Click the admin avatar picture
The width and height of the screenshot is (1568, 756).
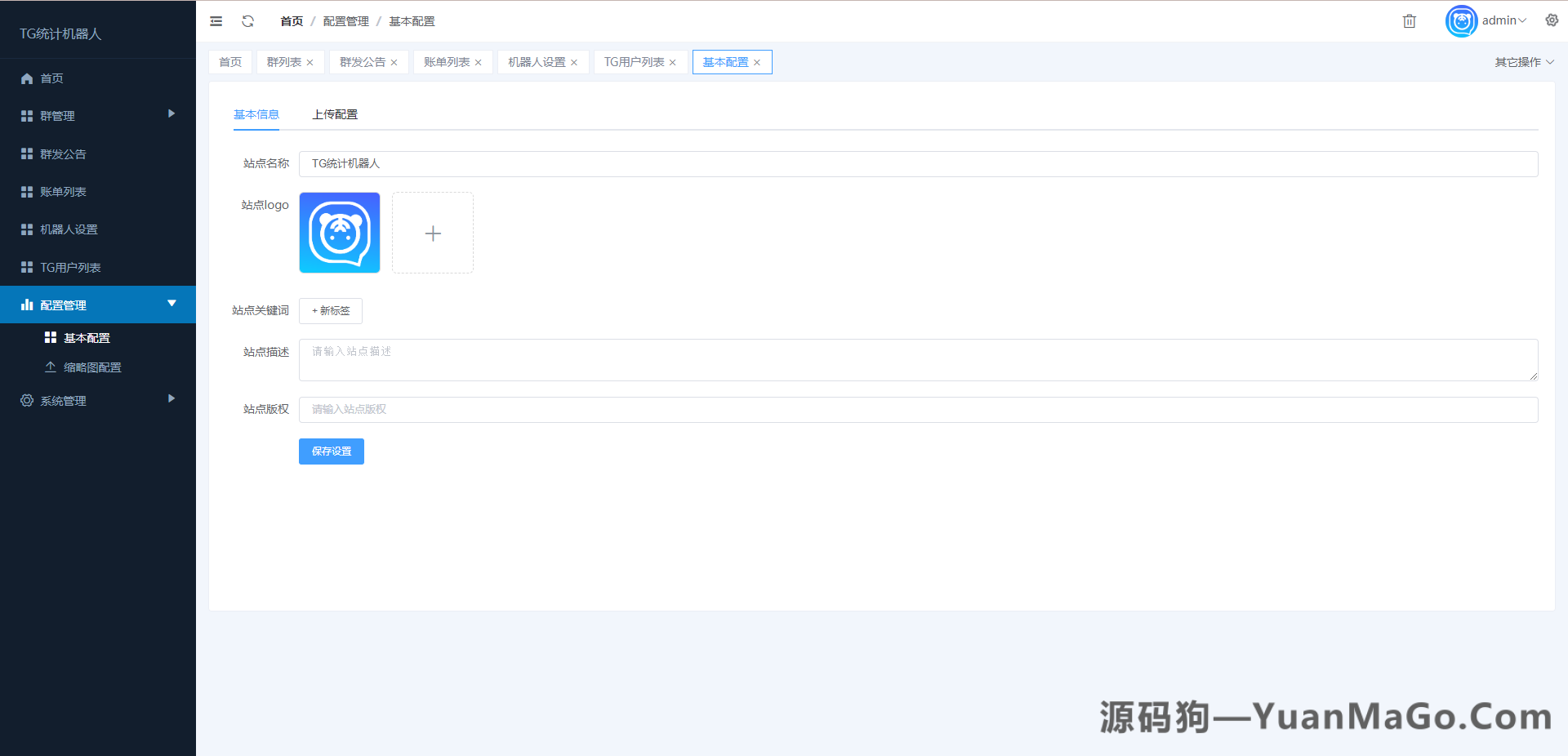(1462, 21)
